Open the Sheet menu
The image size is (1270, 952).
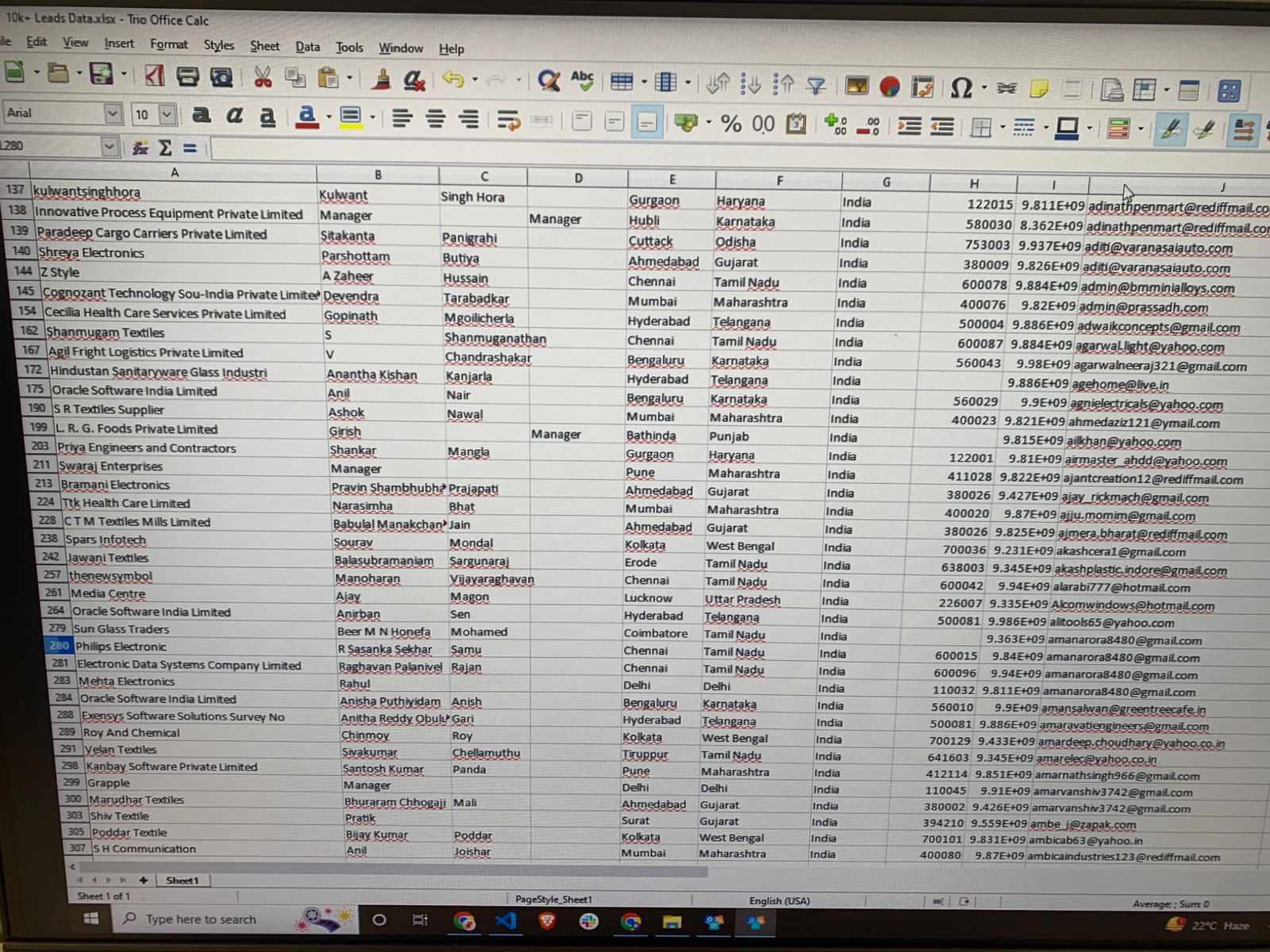pos(264,46)
